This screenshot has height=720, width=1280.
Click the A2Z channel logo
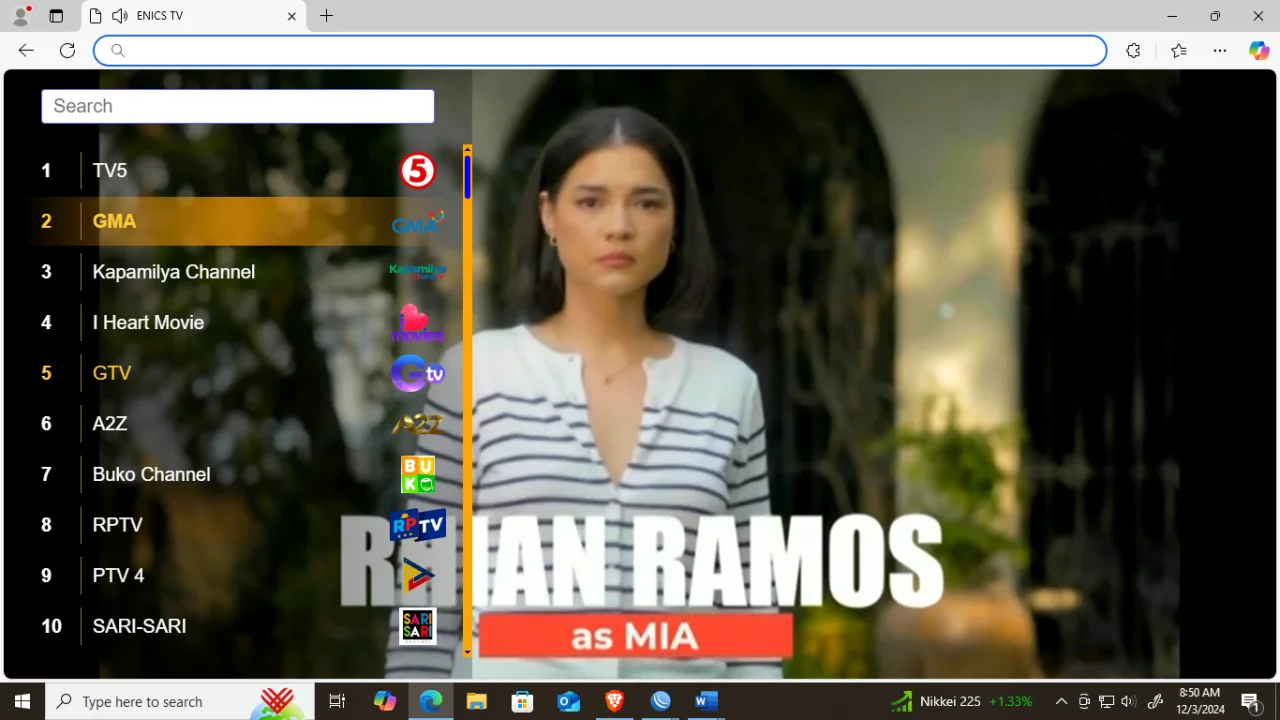pos(418,424)
